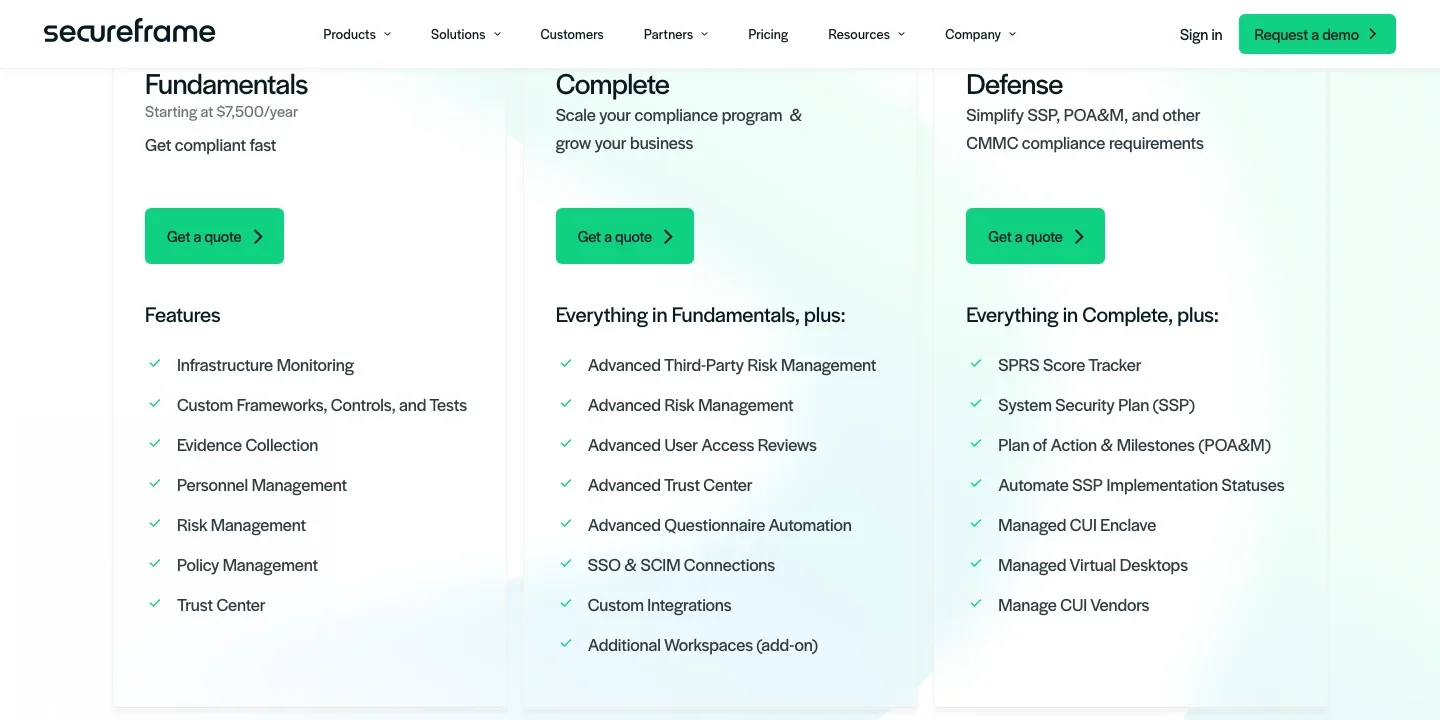Image resolution: width=1440 pixels, height=720 pixels.
Task: Click the checkmark beside Manage CUI Vendors
Action: click(x=976, y=604)
